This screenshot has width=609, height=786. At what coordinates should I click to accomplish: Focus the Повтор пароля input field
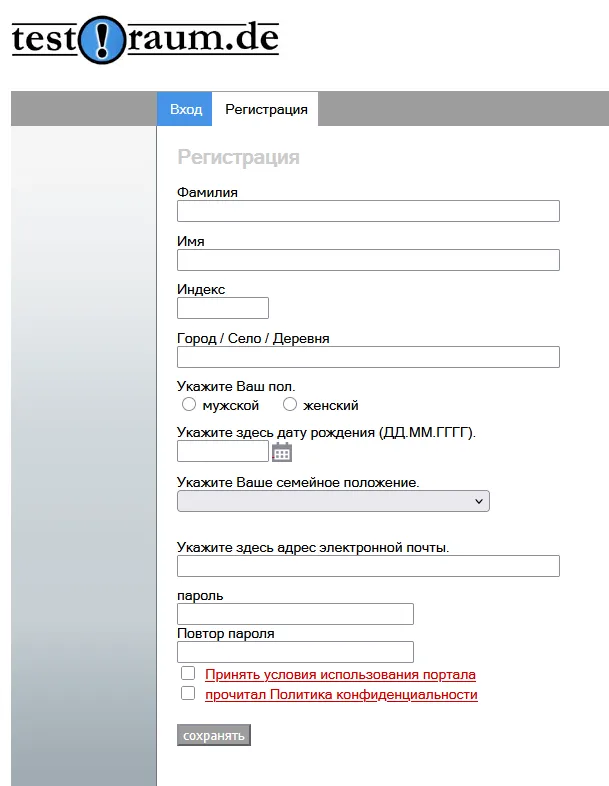[x=295, y=652]
